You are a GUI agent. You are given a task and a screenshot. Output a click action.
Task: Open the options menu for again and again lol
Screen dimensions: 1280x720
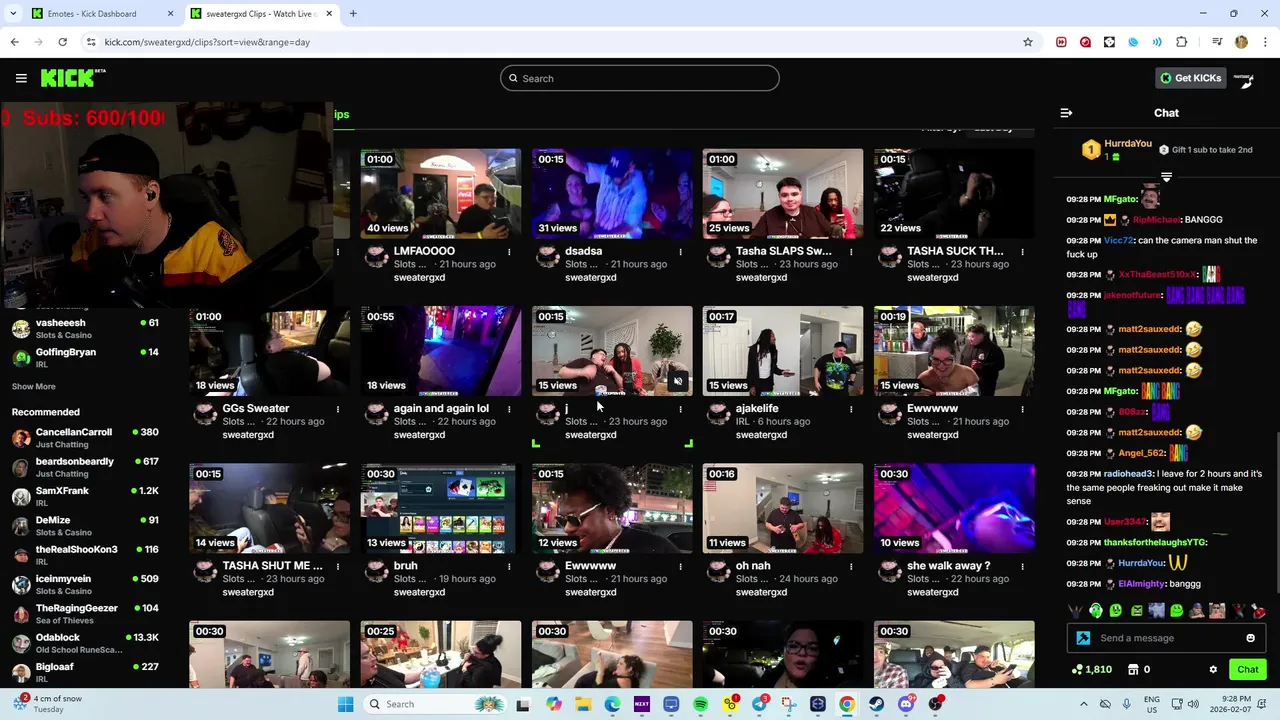pyautogui.click(x=509, y=409)
